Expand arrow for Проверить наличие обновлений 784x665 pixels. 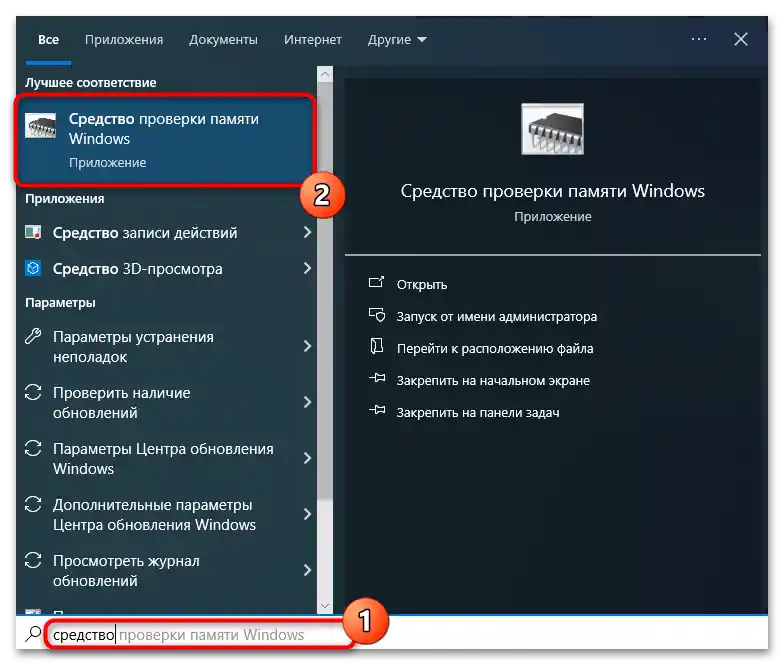click(307, 402)
